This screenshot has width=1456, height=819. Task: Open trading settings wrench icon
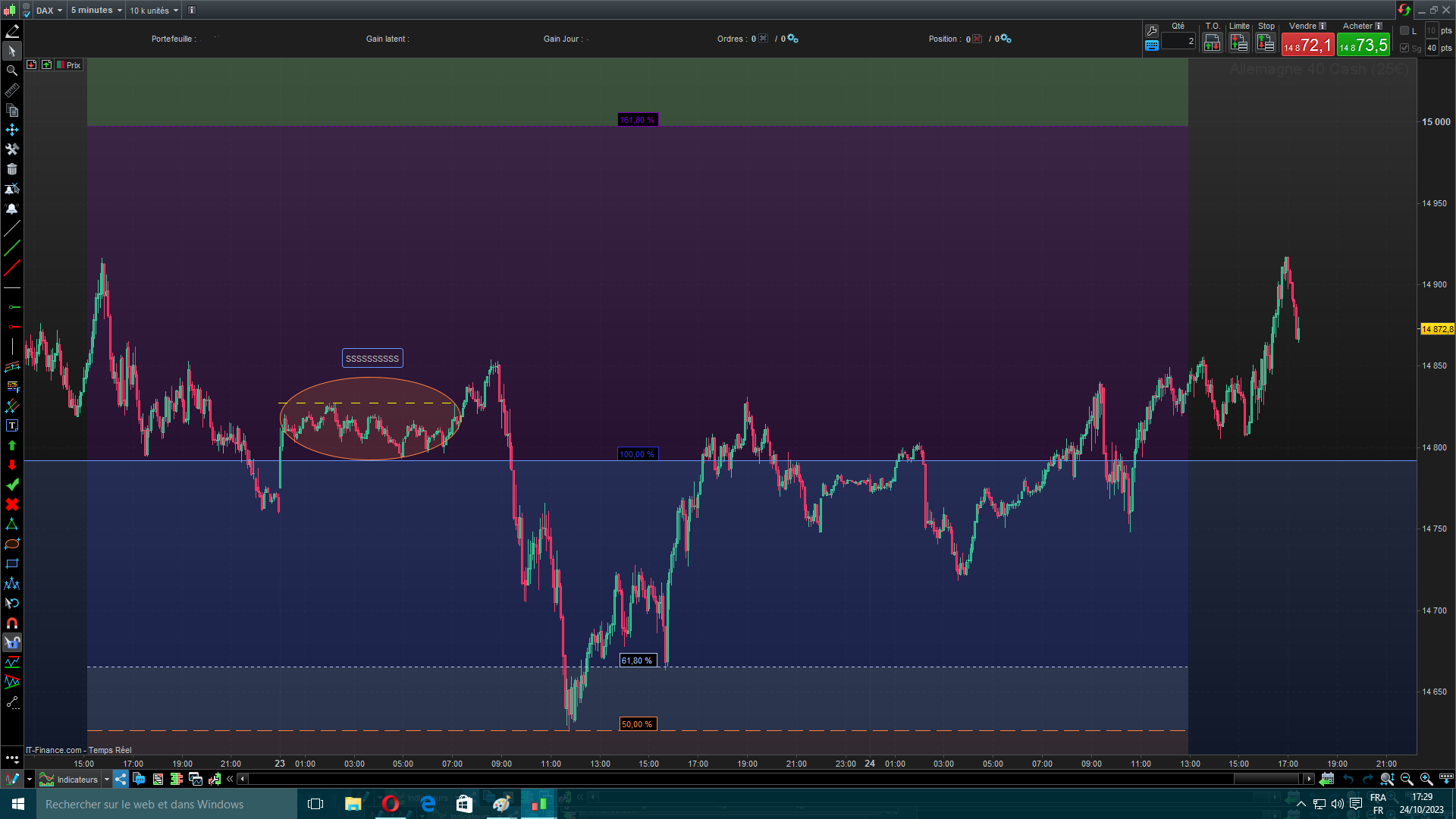(x=1152, y=31)
